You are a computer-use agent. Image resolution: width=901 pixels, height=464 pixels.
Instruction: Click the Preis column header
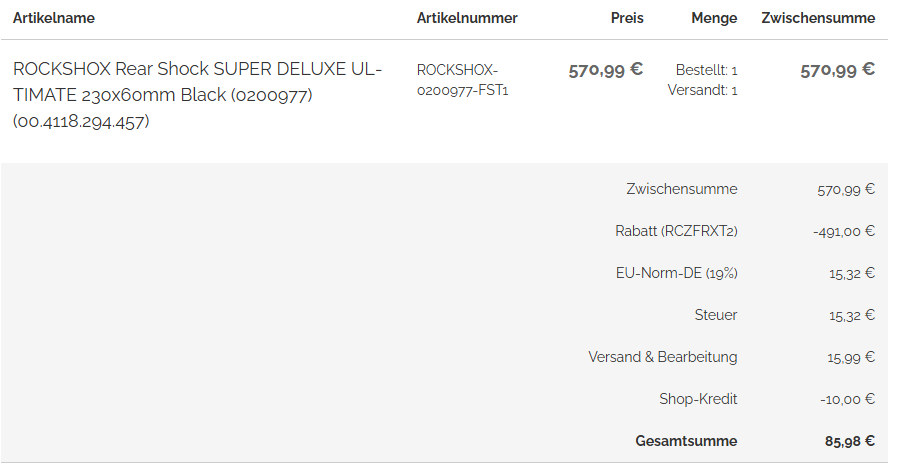pos(627,18)
